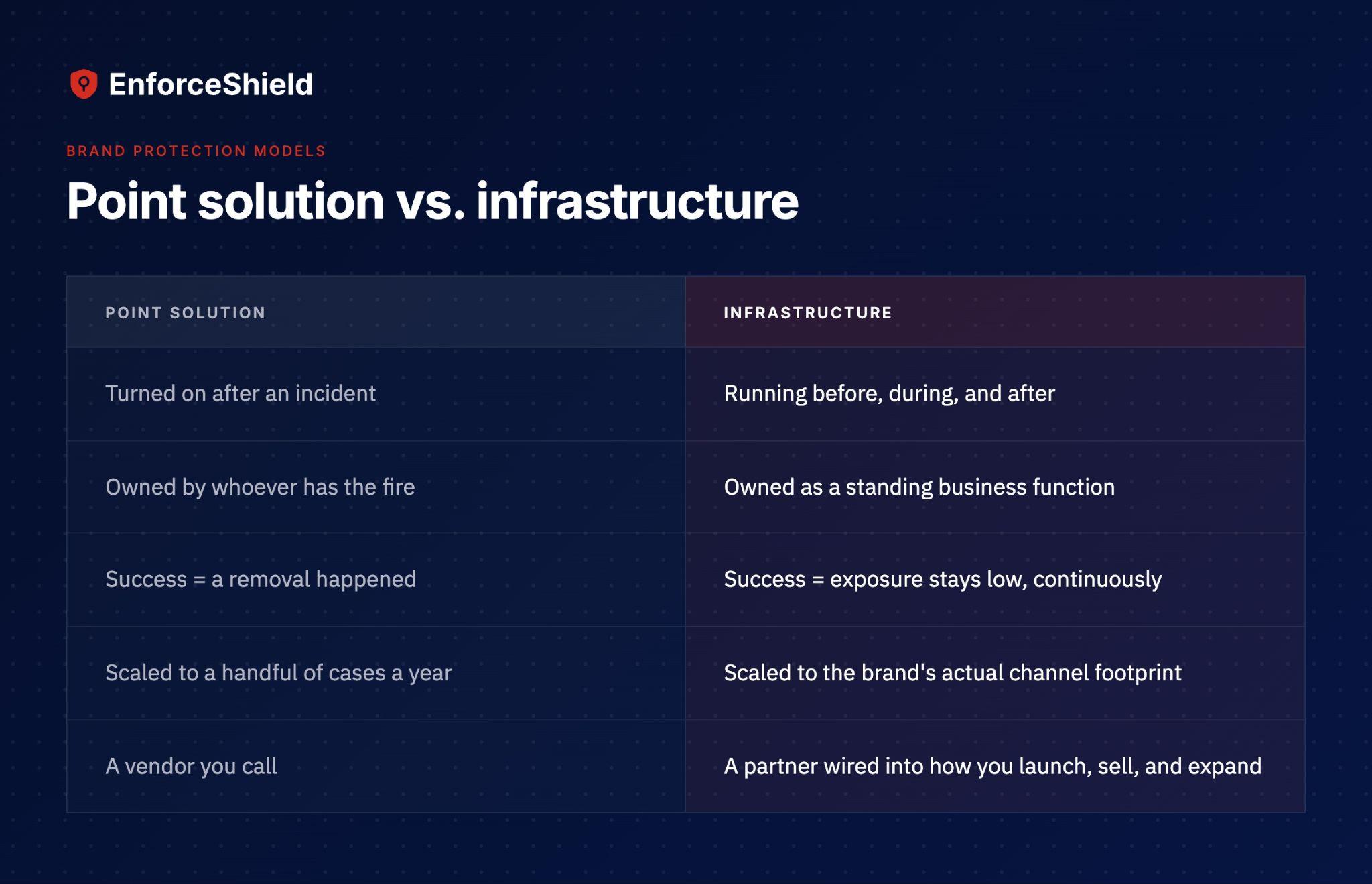Click the word infrastructure in the main title
The width and height of the screenshot is (1372, 884).
pos(637,200)
